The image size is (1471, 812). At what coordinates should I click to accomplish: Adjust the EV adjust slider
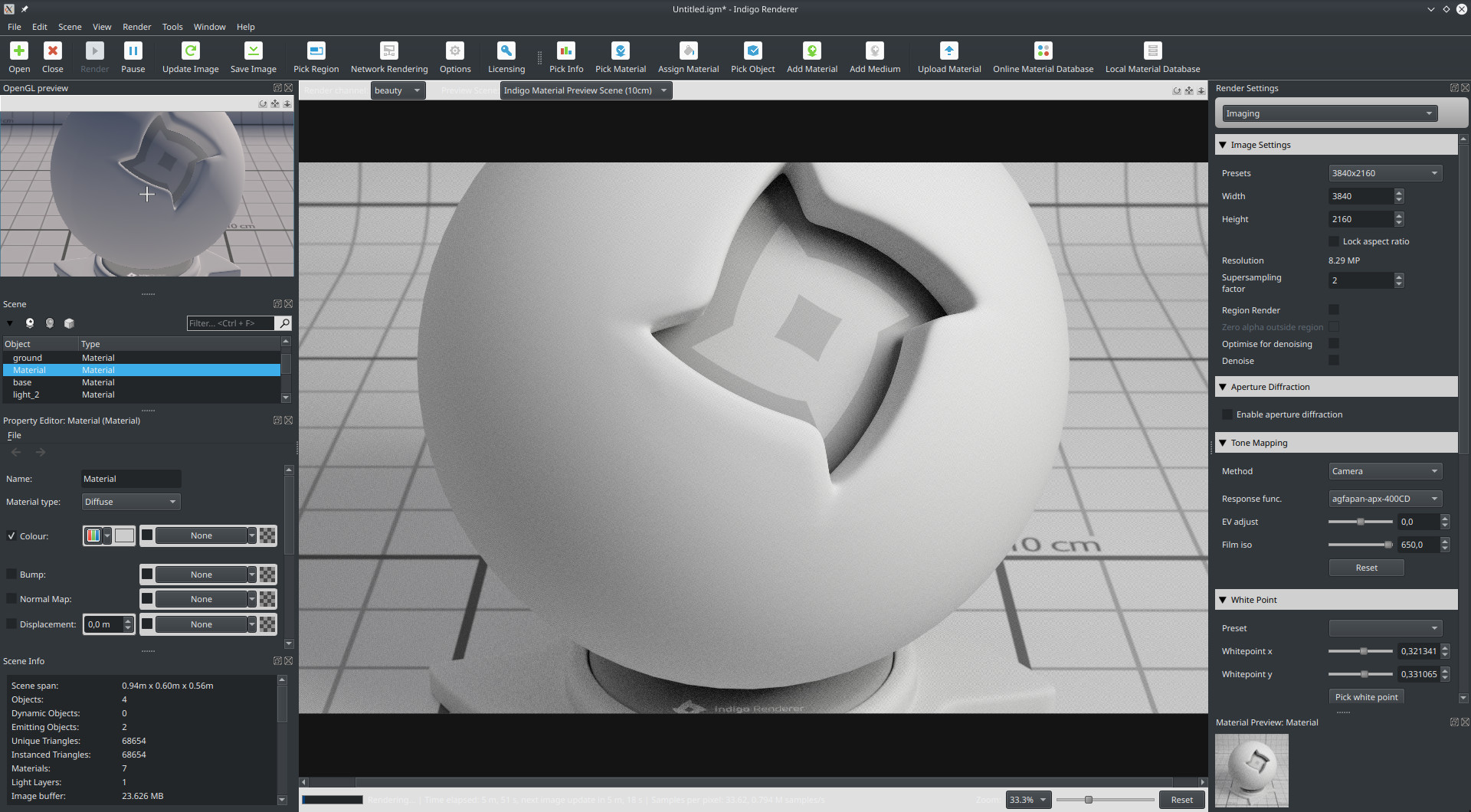[1361, 522]
